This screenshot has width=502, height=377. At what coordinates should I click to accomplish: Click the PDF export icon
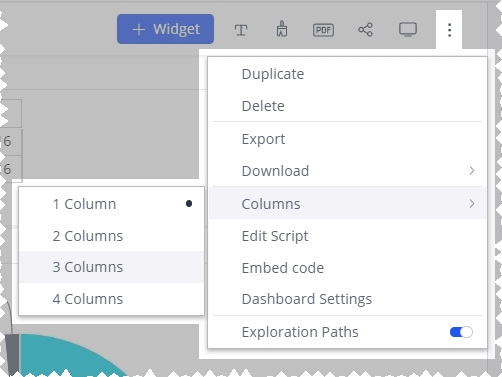(323, 30)
